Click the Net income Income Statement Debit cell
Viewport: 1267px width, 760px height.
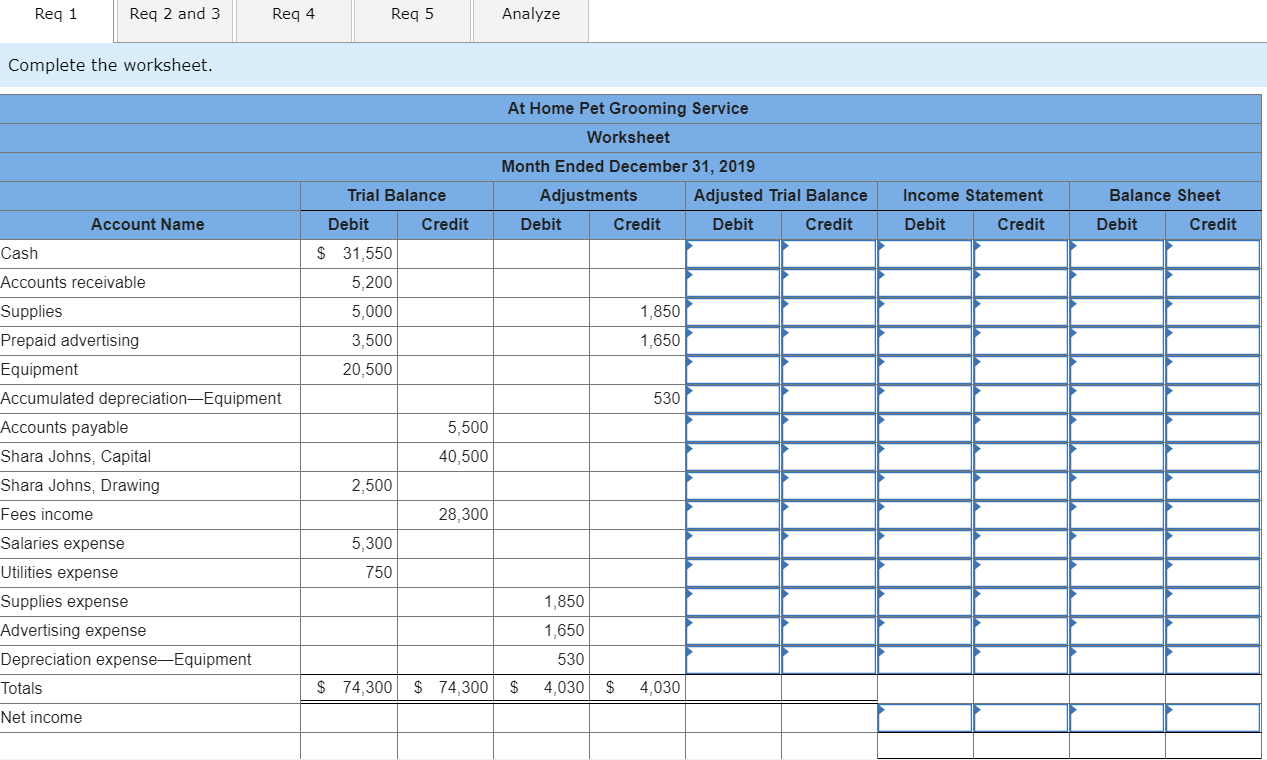(x=924, y=717)
